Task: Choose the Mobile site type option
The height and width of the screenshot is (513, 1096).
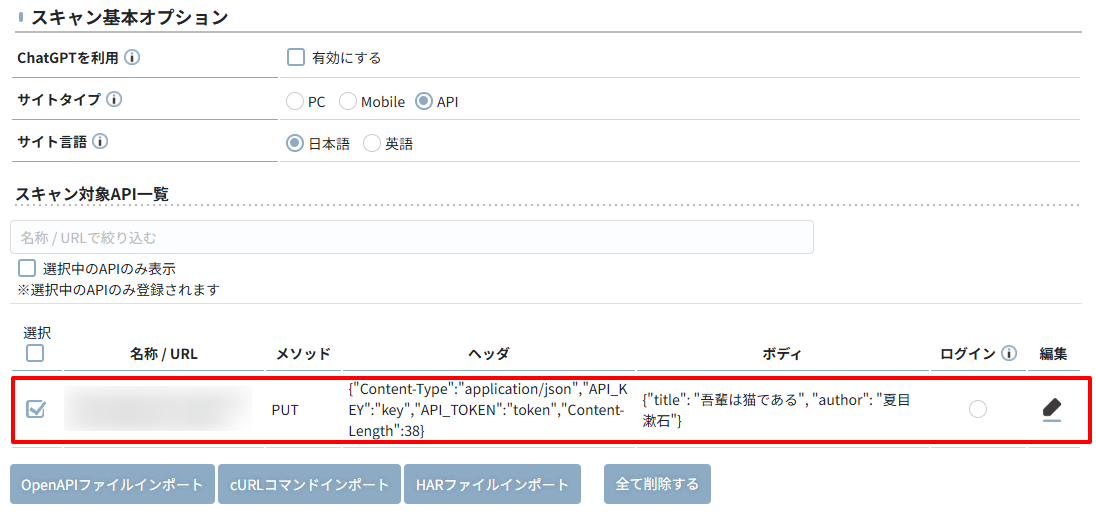Action: (x=348, y=101)
